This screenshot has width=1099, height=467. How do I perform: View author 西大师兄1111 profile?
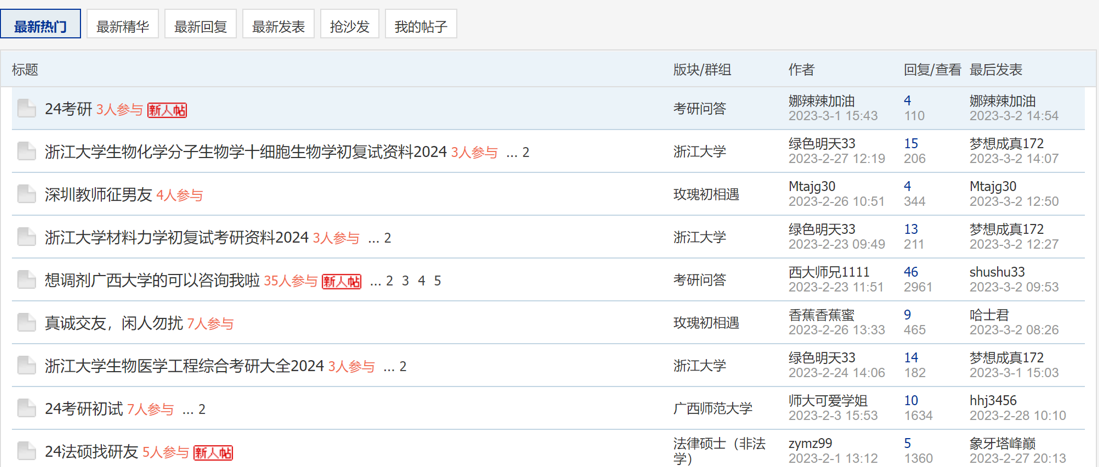pos(829,273)
